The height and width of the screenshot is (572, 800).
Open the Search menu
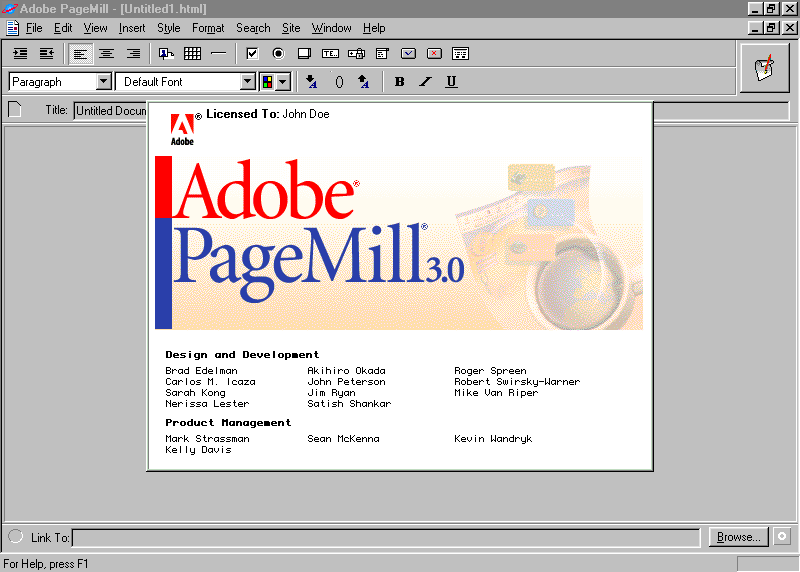253,28
